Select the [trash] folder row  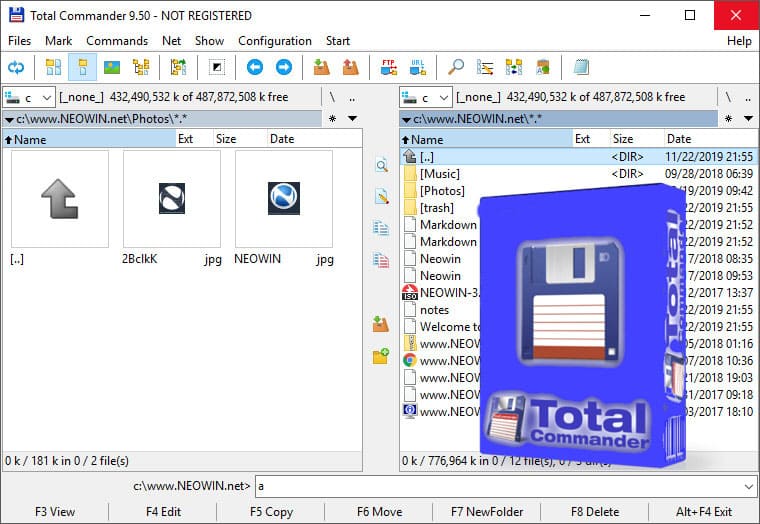[579, 208]
